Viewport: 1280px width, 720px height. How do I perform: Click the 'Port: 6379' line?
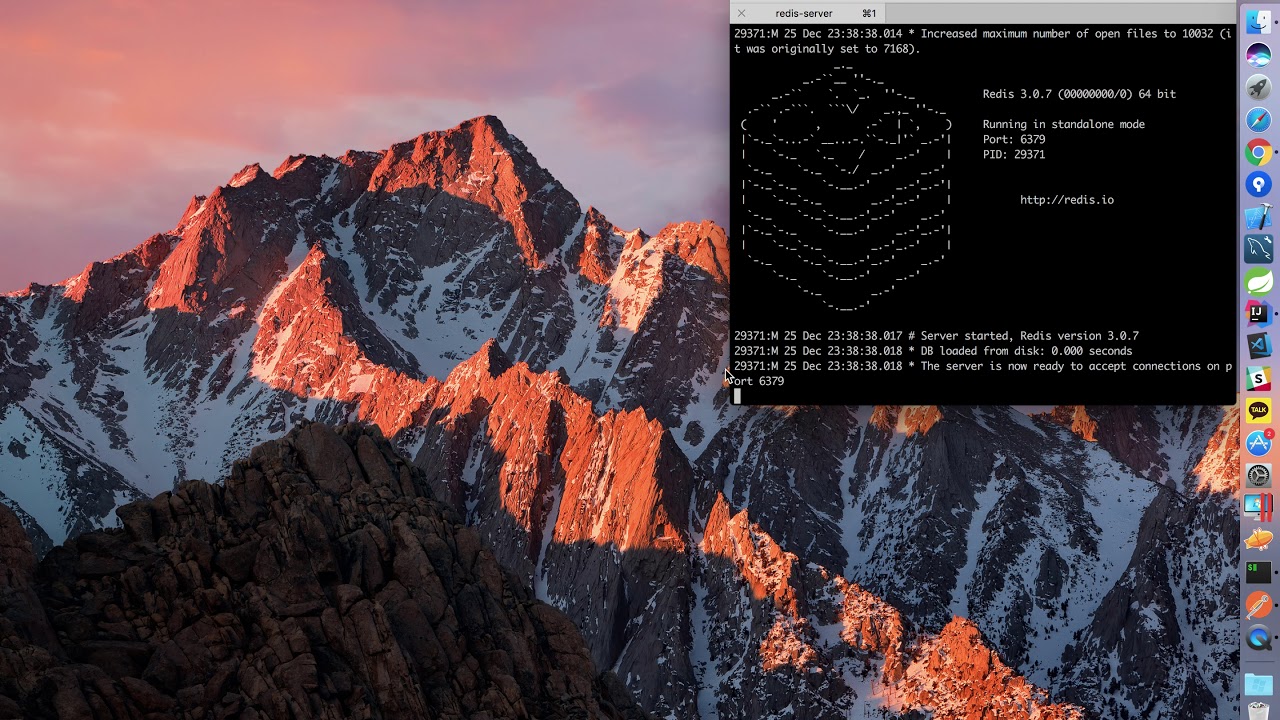tap(1014, 139)
